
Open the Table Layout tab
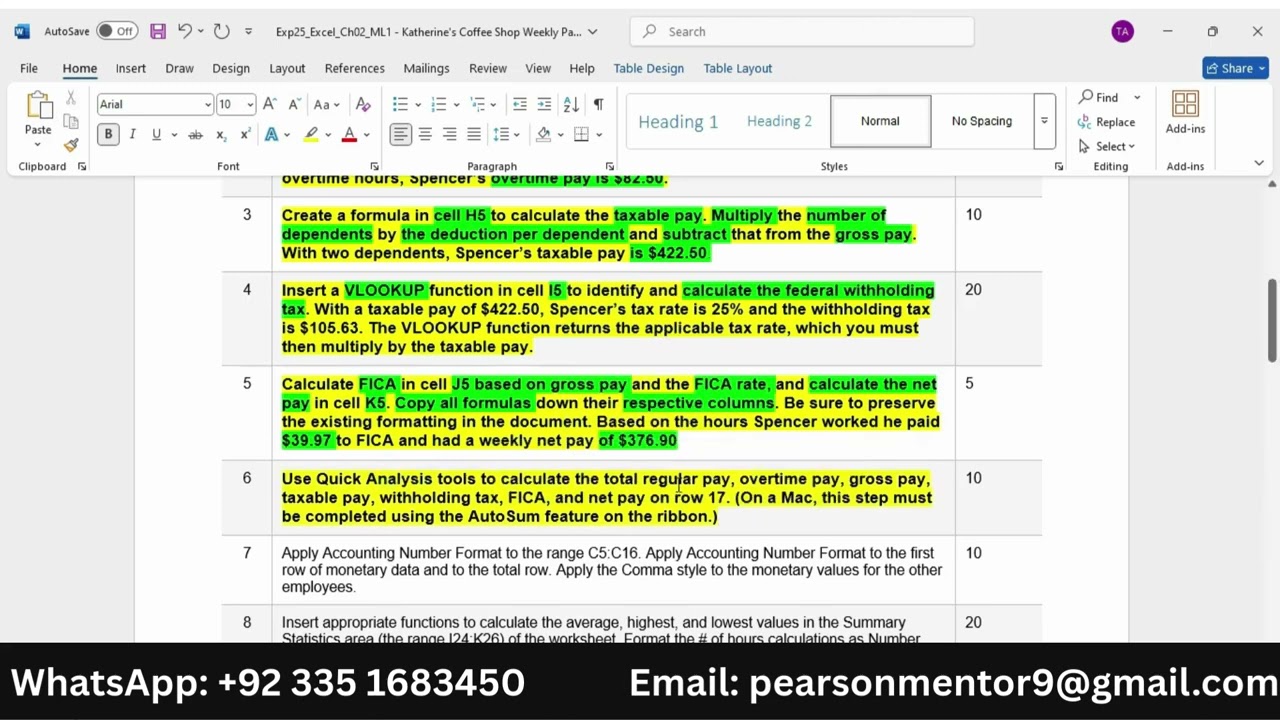pos(737,68)
